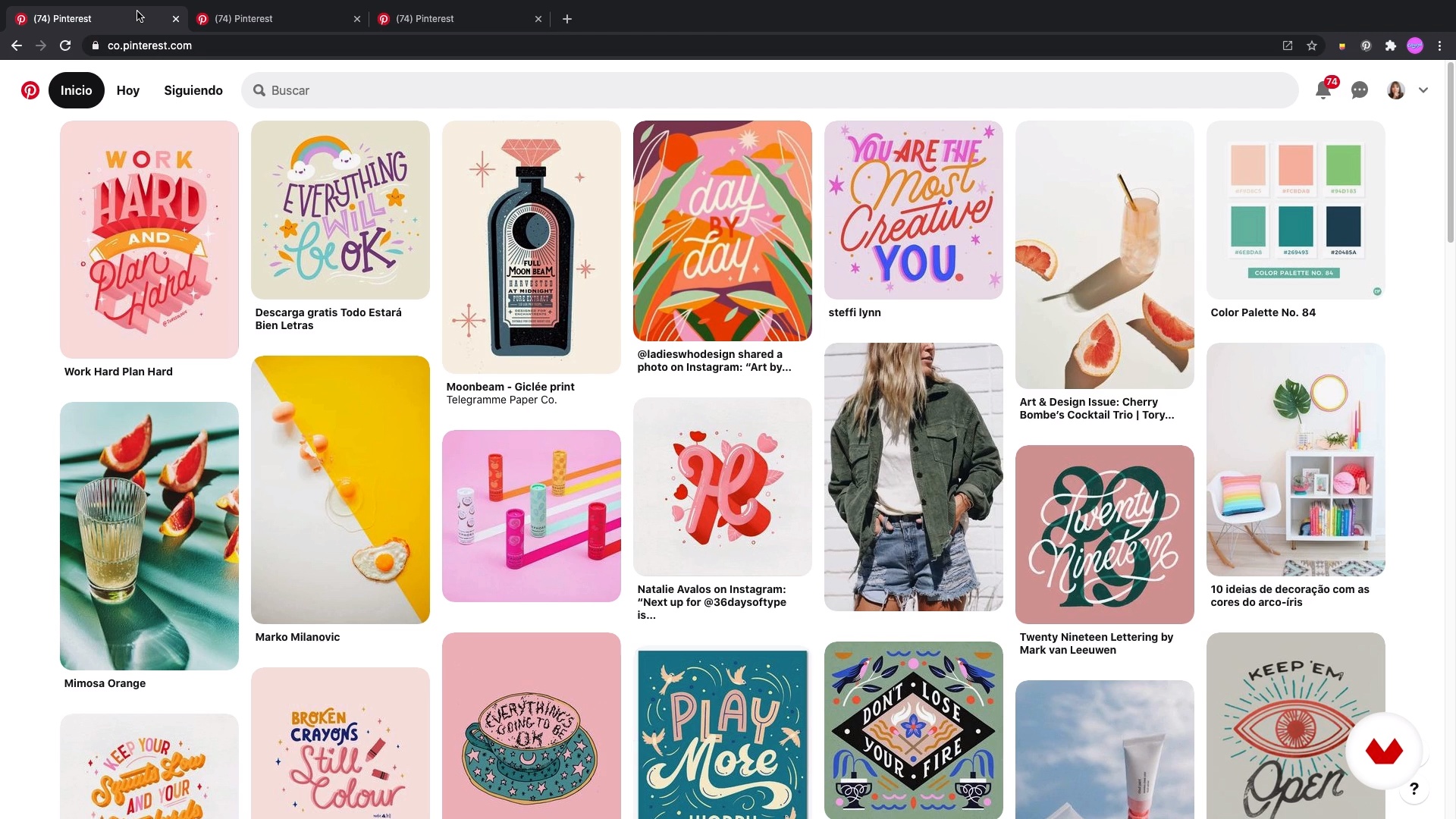Open the browser extensions puzzle icon

(x=1390, y=45)
